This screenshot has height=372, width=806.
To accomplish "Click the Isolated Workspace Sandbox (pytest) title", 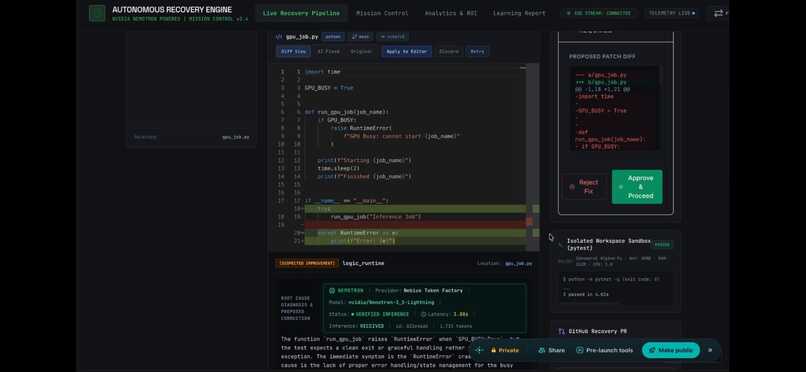I will tap(609, 244).
